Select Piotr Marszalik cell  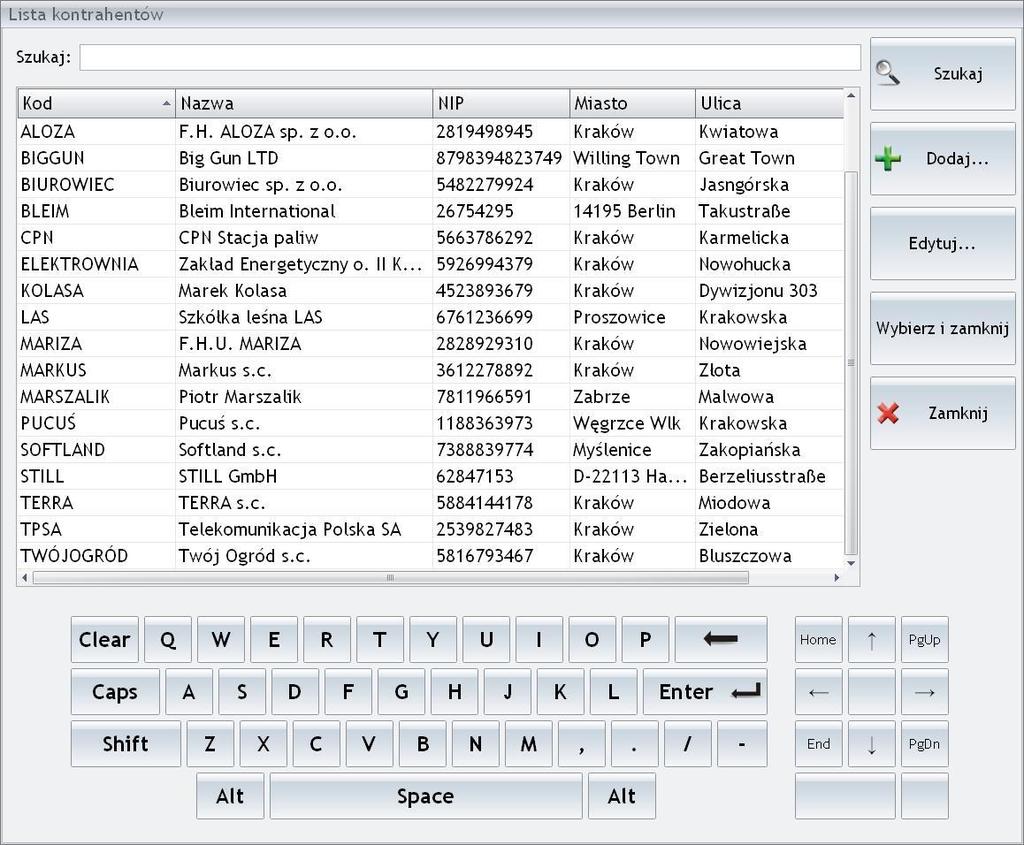(x=304, y=397)
